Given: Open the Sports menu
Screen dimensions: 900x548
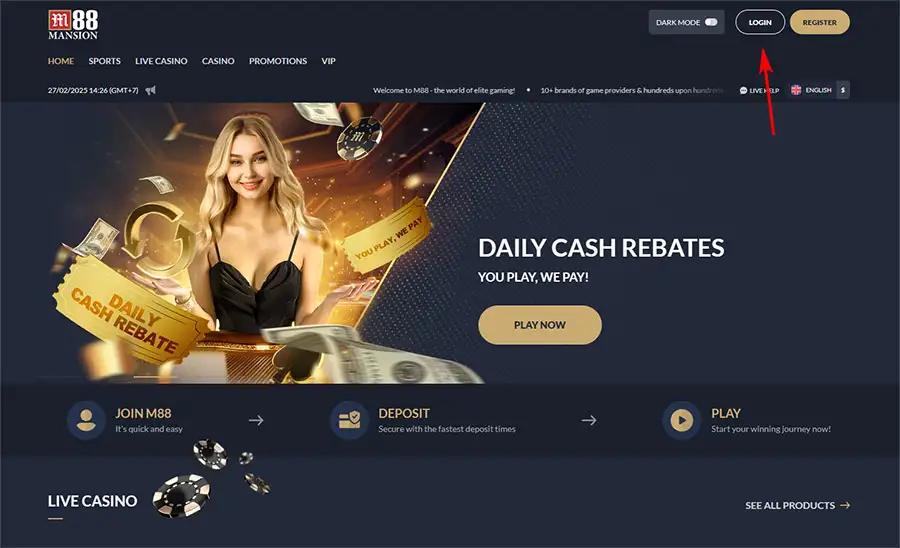Looking at the screenshot, I should tap(104, 61).
